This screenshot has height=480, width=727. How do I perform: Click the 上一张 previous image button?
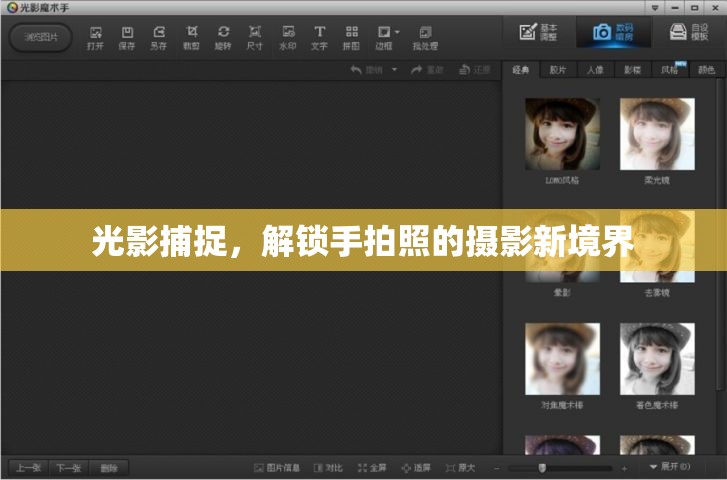pyautogui.click(x=28, y=468)
